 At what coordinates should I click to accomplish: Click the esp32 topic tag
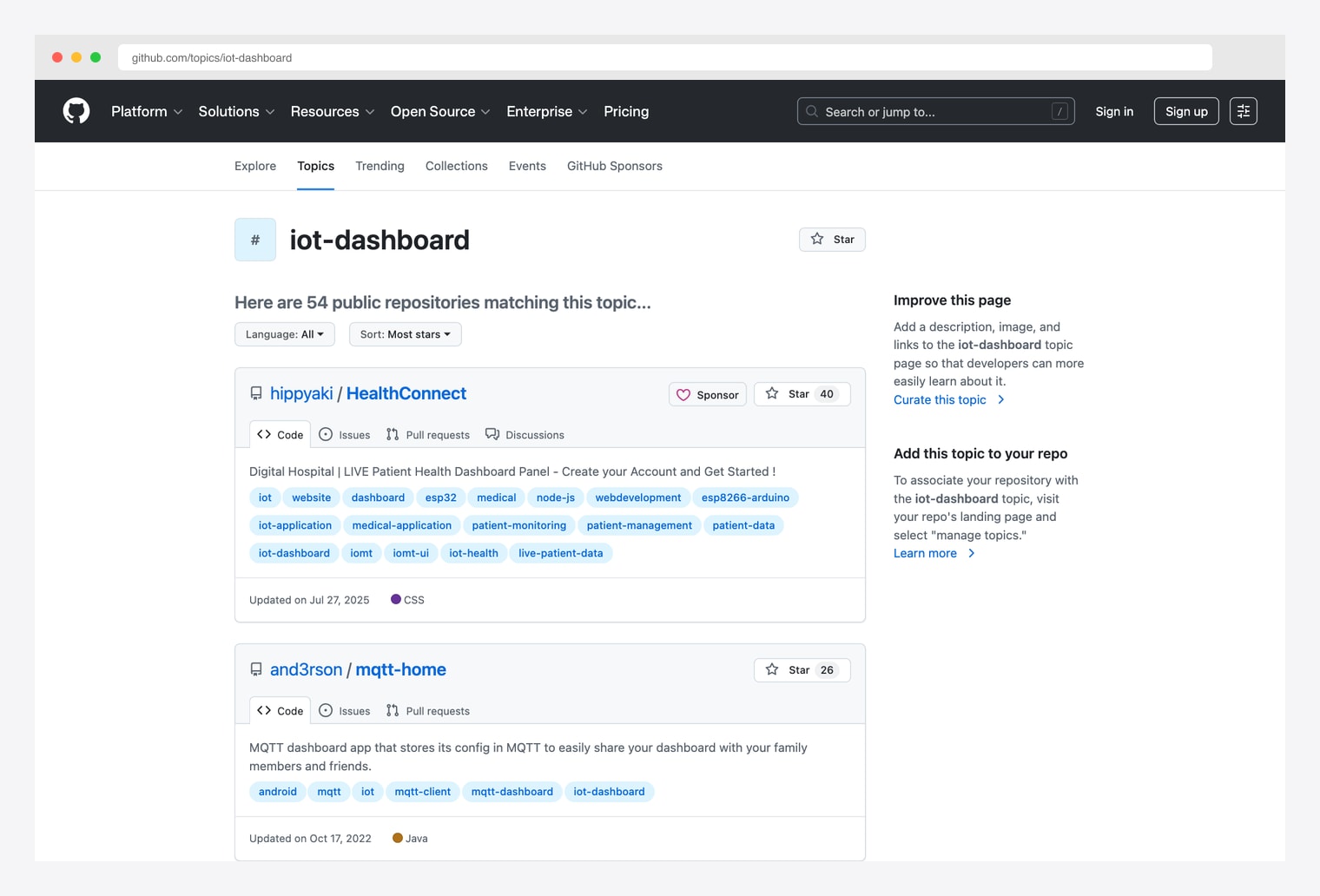[x=441, y=497]
